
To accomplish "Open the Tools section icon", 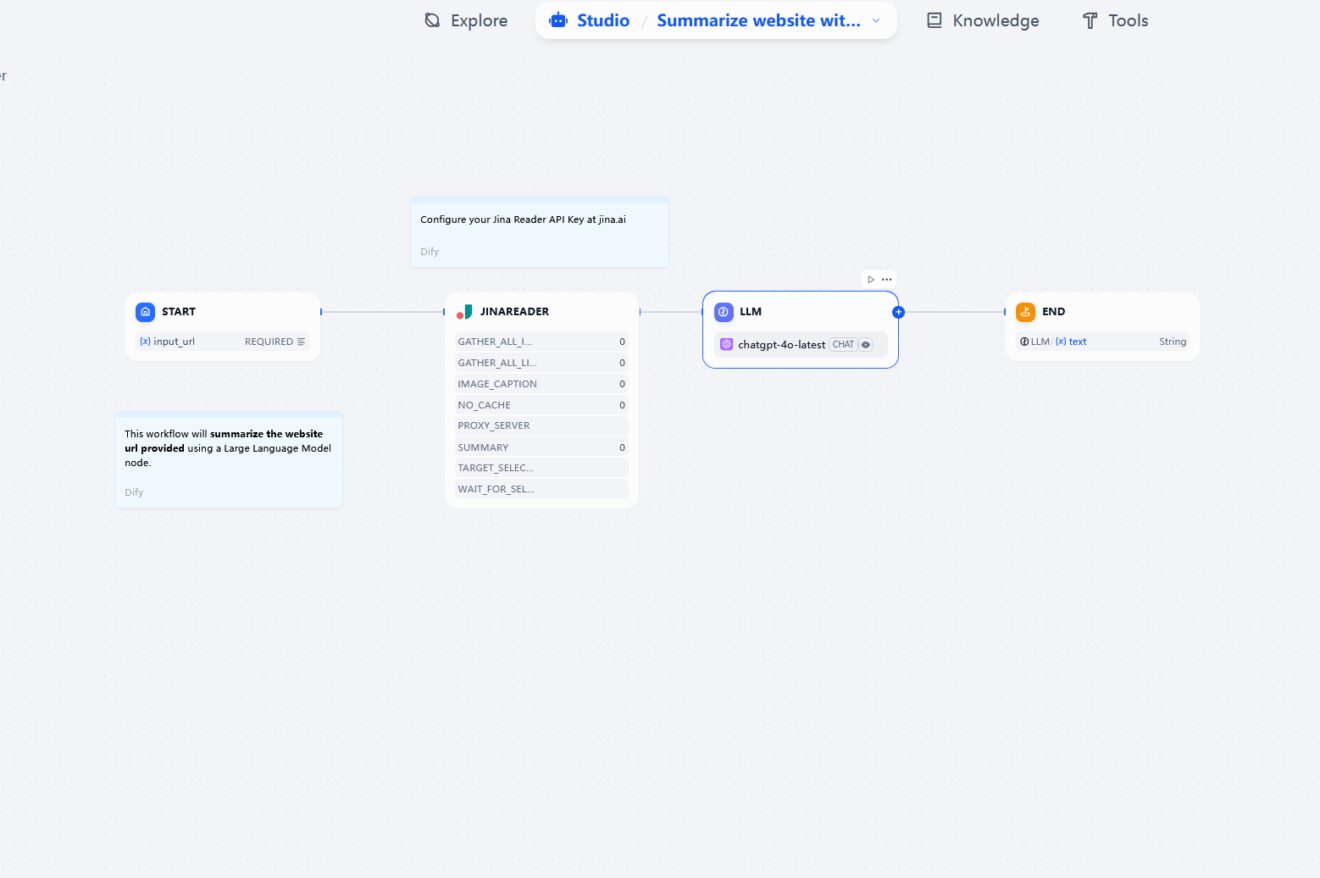I will click(x=1090, y=19).
